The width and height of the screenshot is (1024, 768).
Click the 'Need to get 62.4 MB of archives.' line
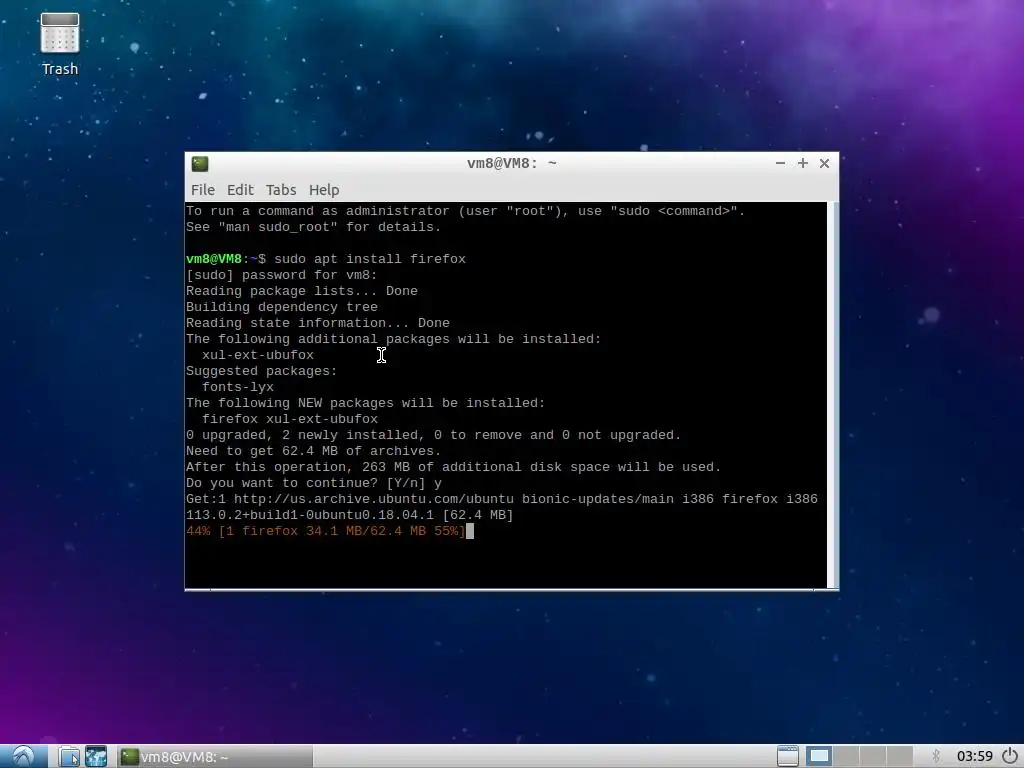313,451
